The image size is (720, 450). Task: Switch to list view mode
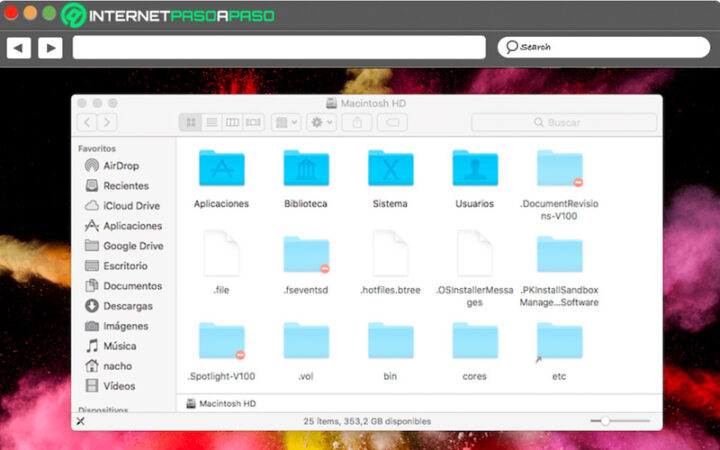click(211, 122)
